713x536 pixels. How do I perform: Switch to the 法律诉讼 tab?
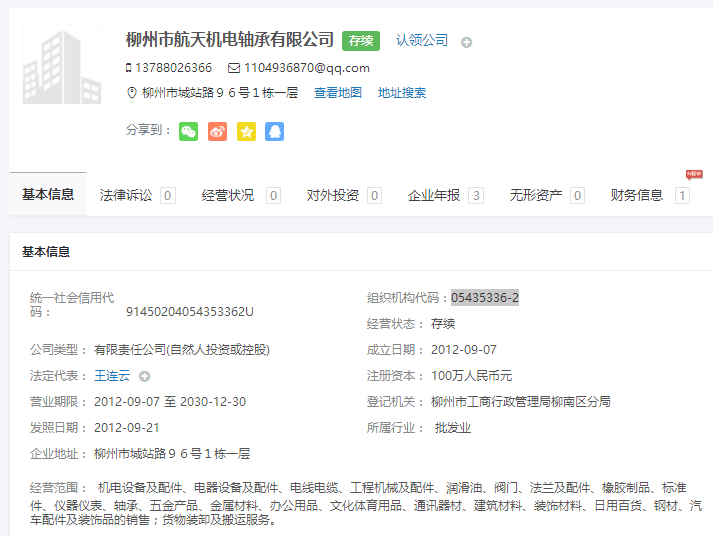click(x=127, y=196)
